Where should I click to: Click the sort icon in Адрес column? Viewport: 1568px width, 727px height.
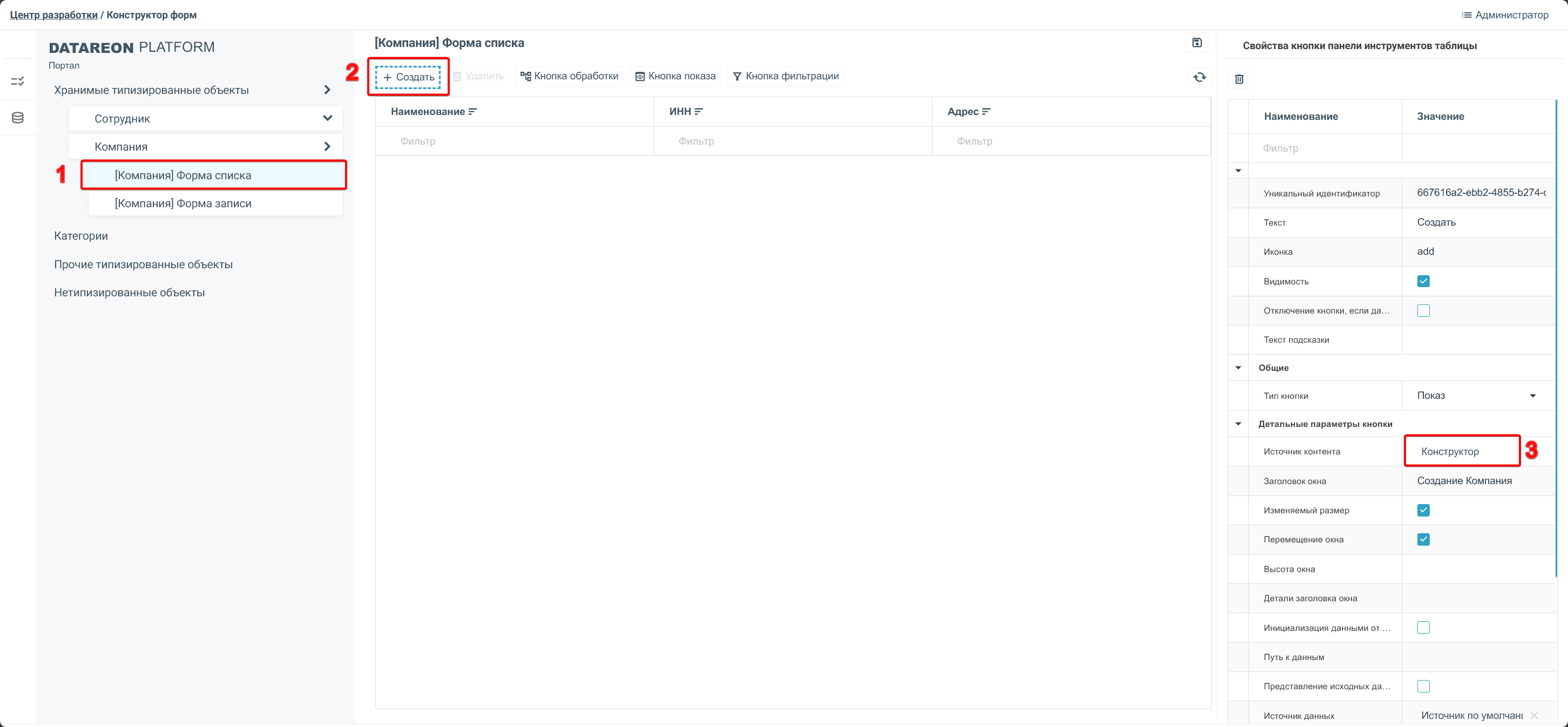coord(986,112)
